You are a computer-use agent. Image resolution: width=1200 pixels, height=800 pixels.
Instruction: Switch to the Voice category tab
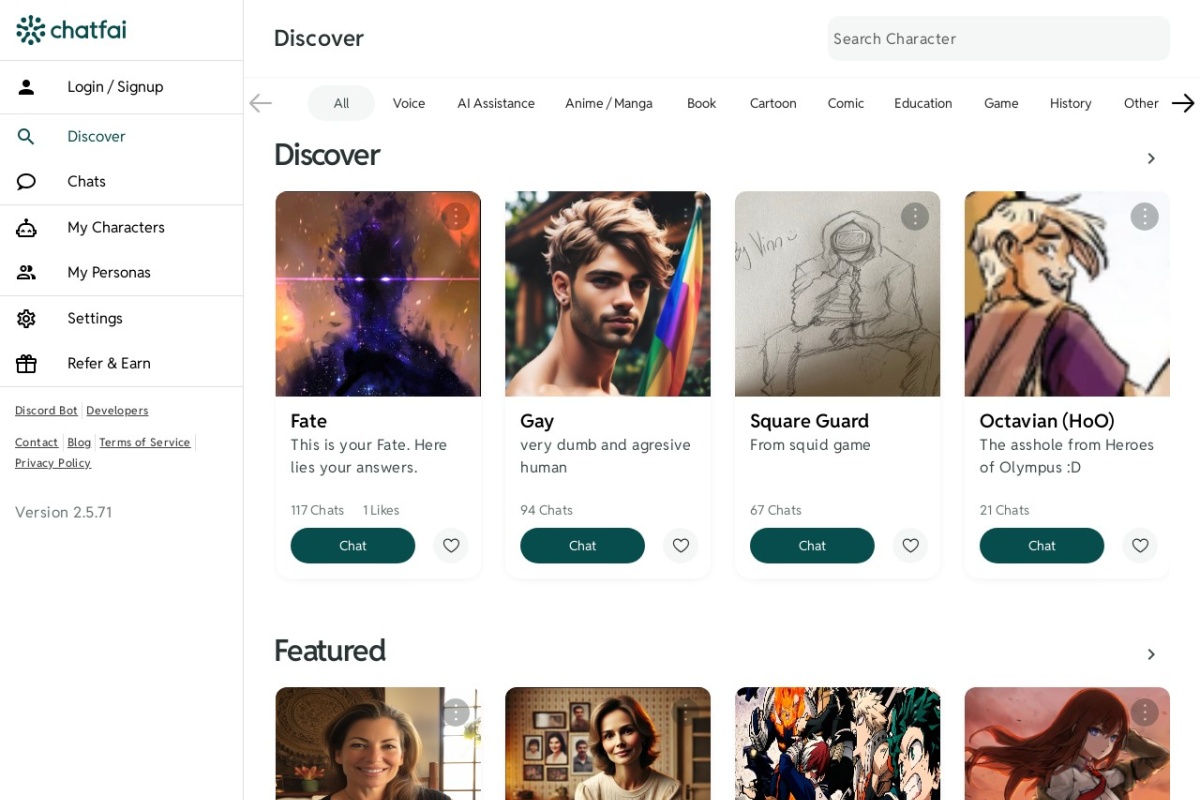click(x=408, y=103)
